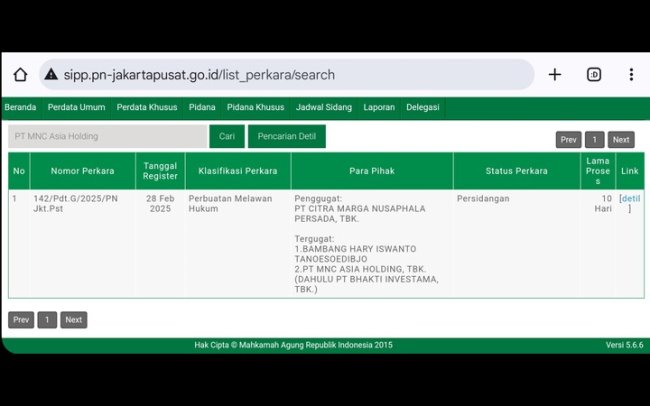Select the PT MNC ASIA HOLDING, TBK. defendant text
Image resolution: width=650 pixels, height=406 pixels.
[x=360, y=269]
